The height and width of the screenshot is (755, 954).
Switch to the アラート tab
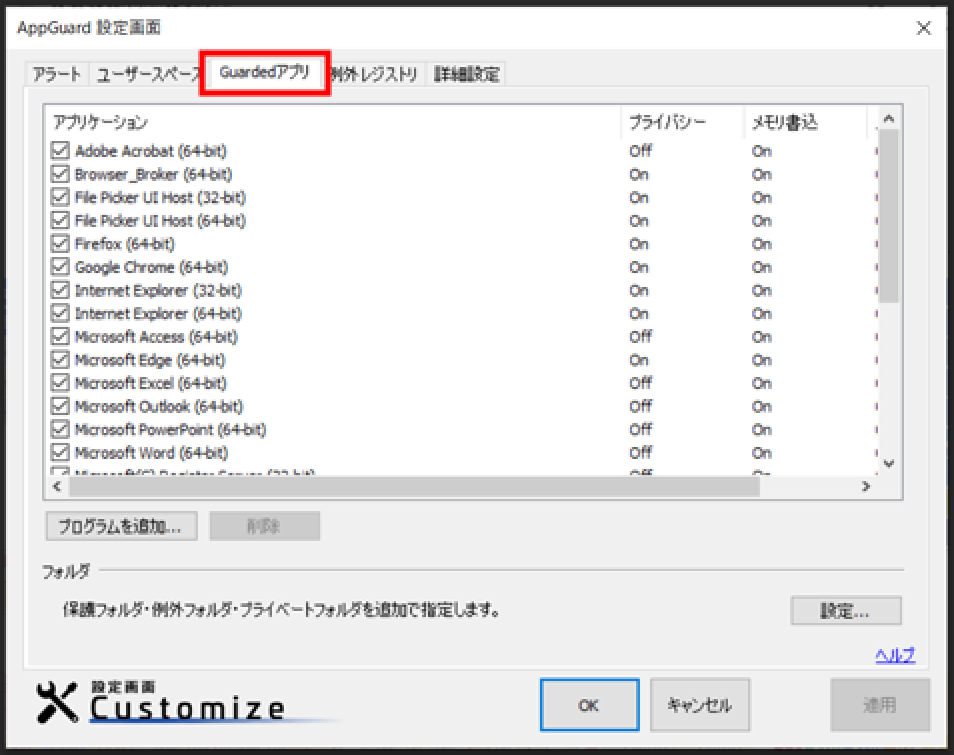coord(57,74)
